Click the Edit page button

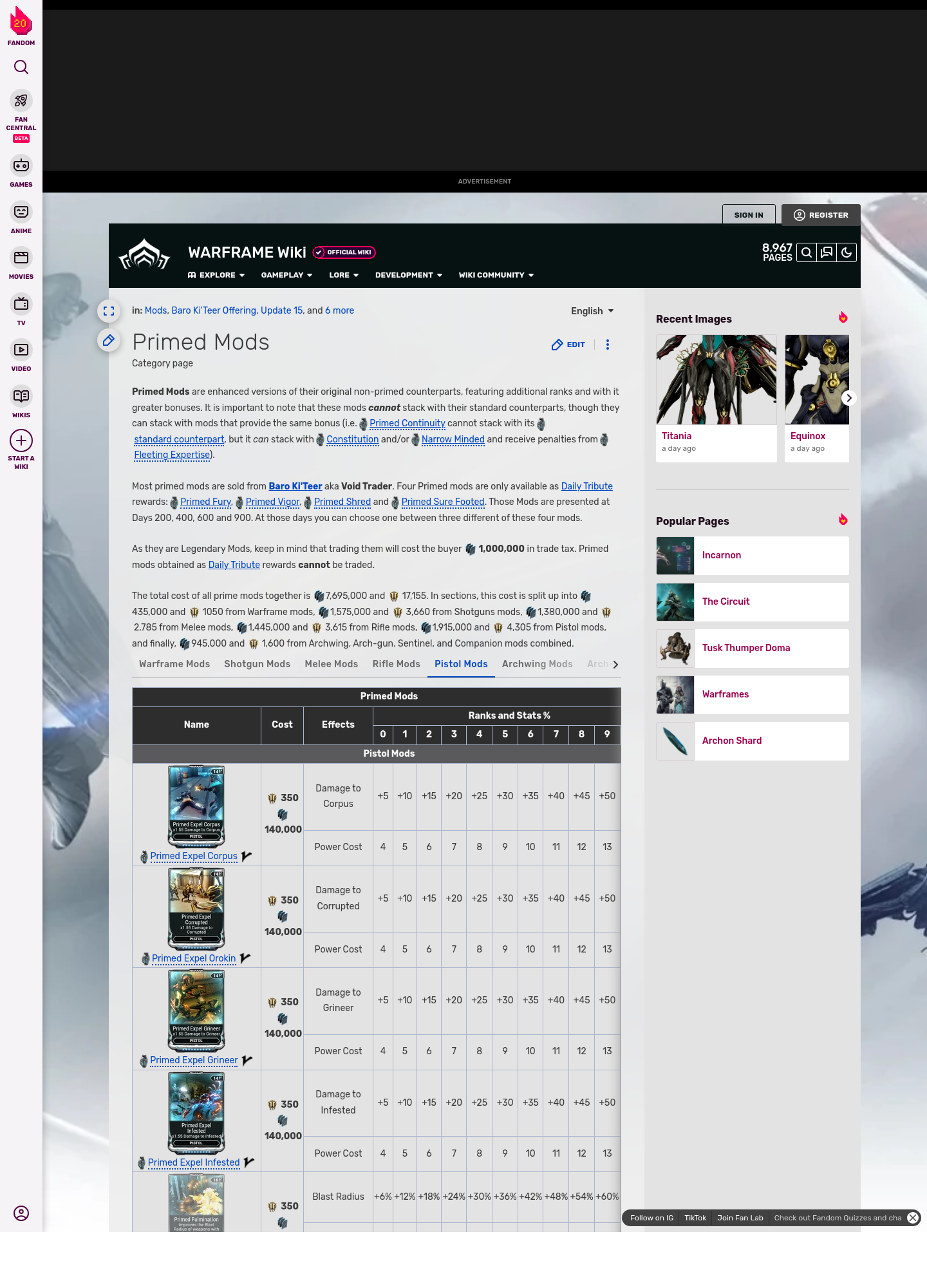568,345
